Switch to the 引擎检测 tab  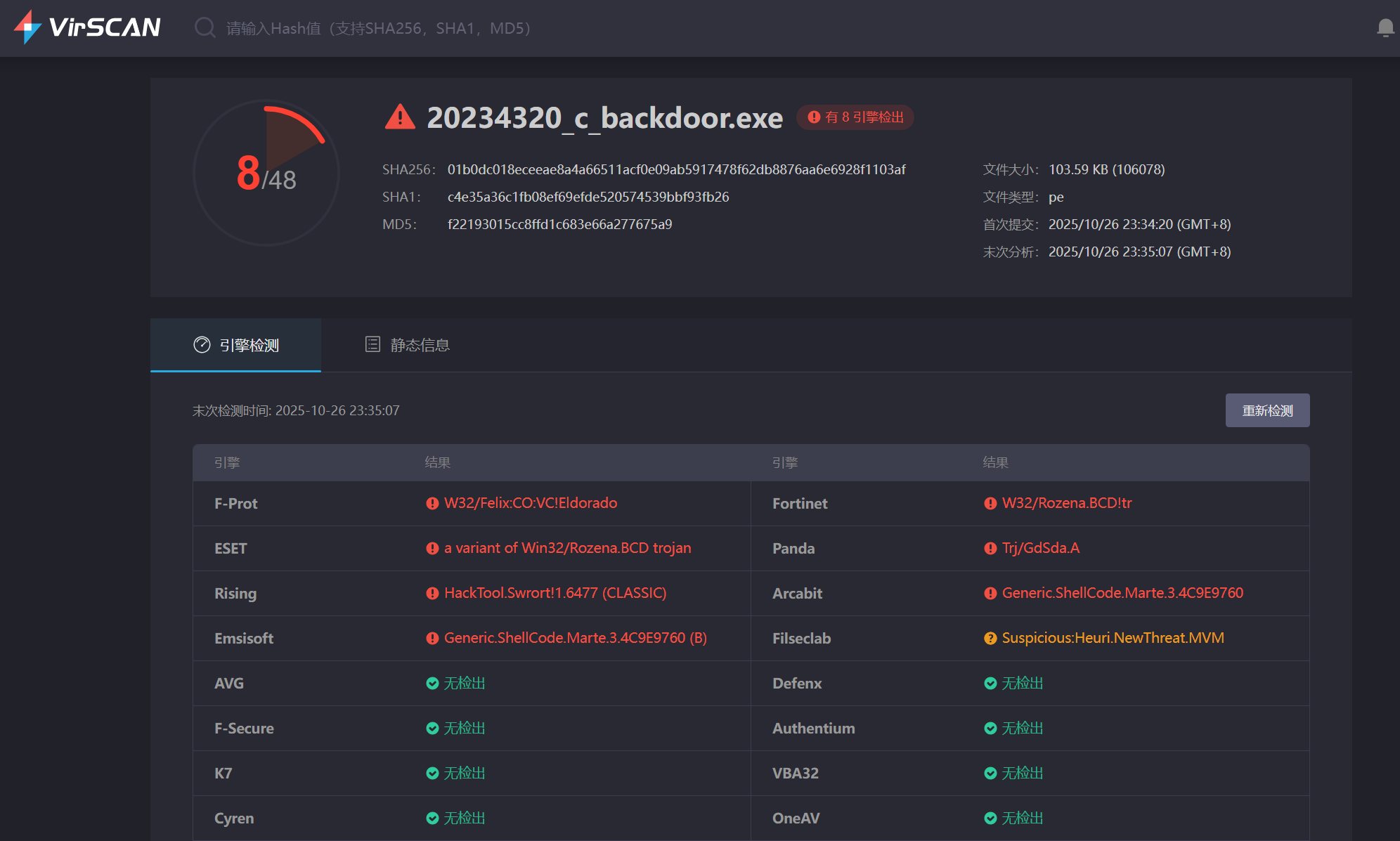pos(236,345)
